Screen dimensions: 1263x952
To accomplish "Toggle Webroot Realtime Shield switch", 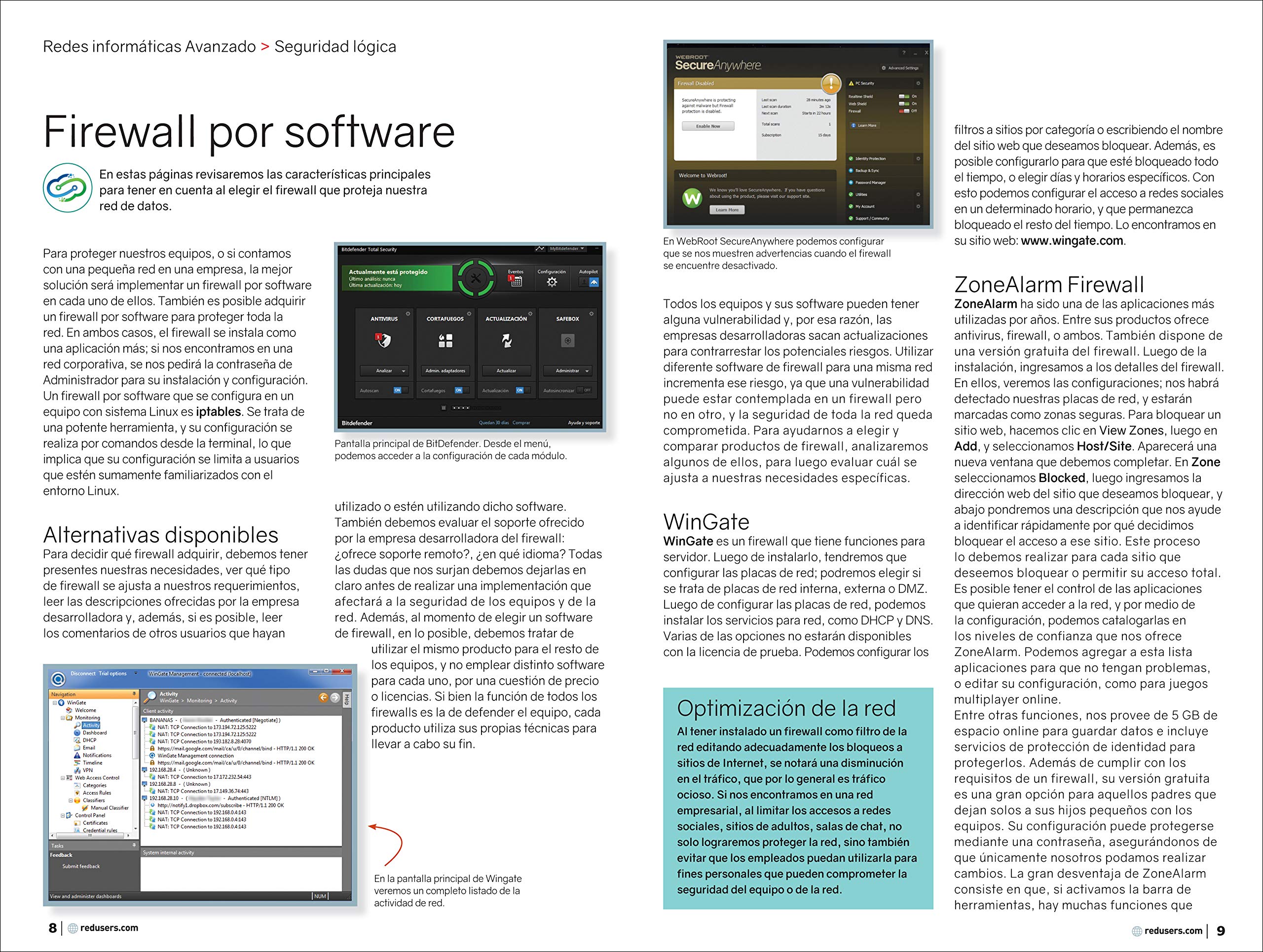I will pos(904,97).
